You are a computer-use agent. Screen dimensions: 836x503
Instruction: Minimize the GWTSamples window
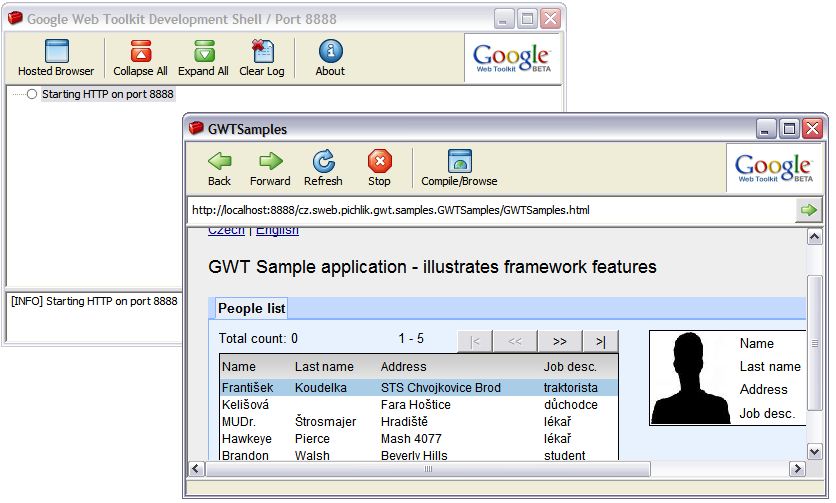click(766, 129)
